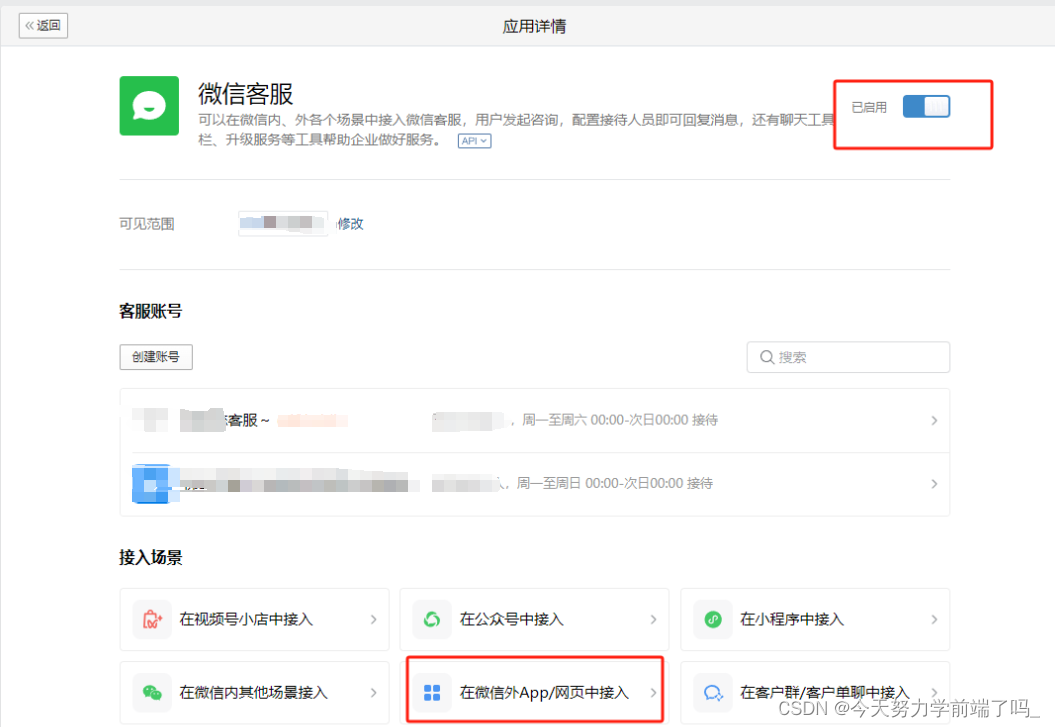
Task: Click the 已启用 status label
Action: [x=869, y=107]
